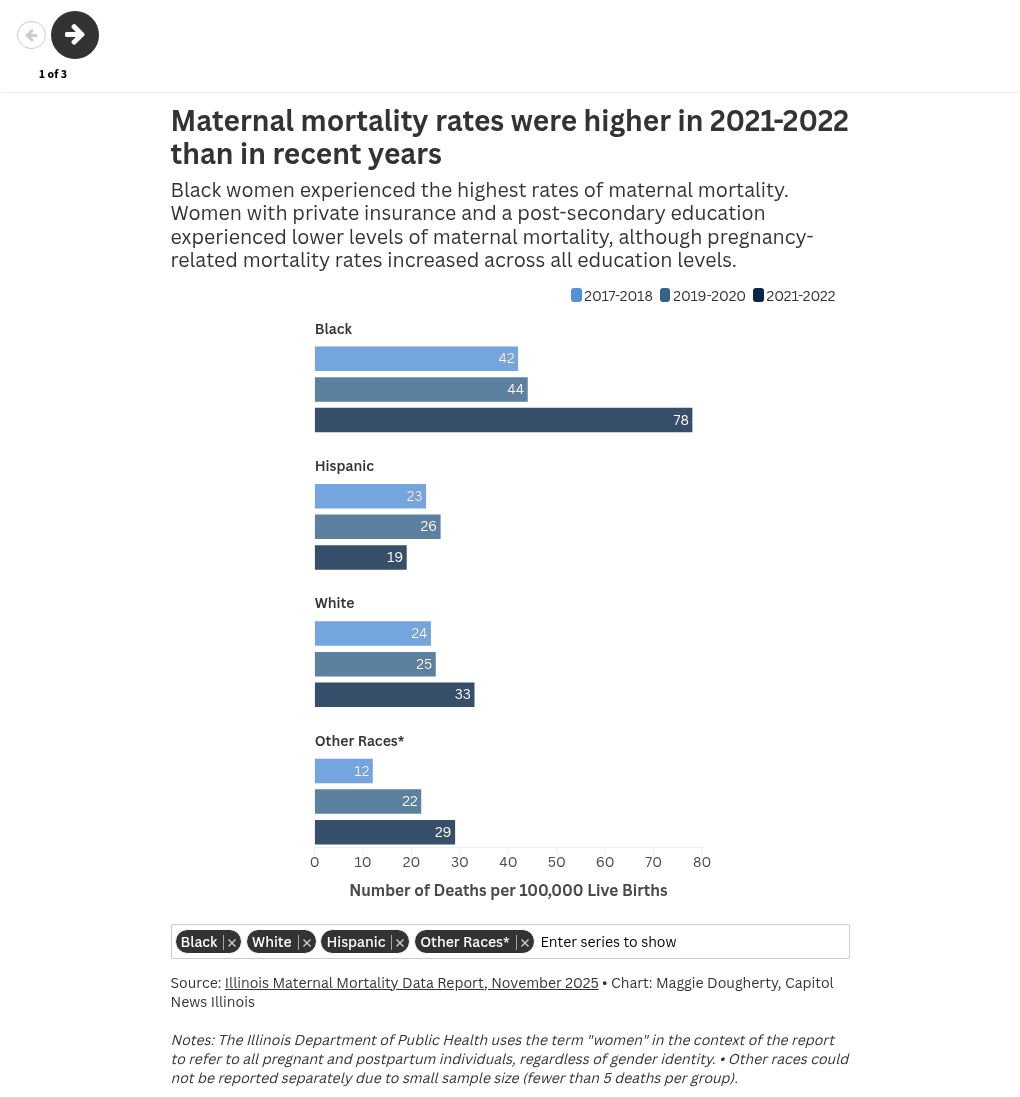Click the Hispanic 2021-2022 bar showing 19

tap(360, 557)
